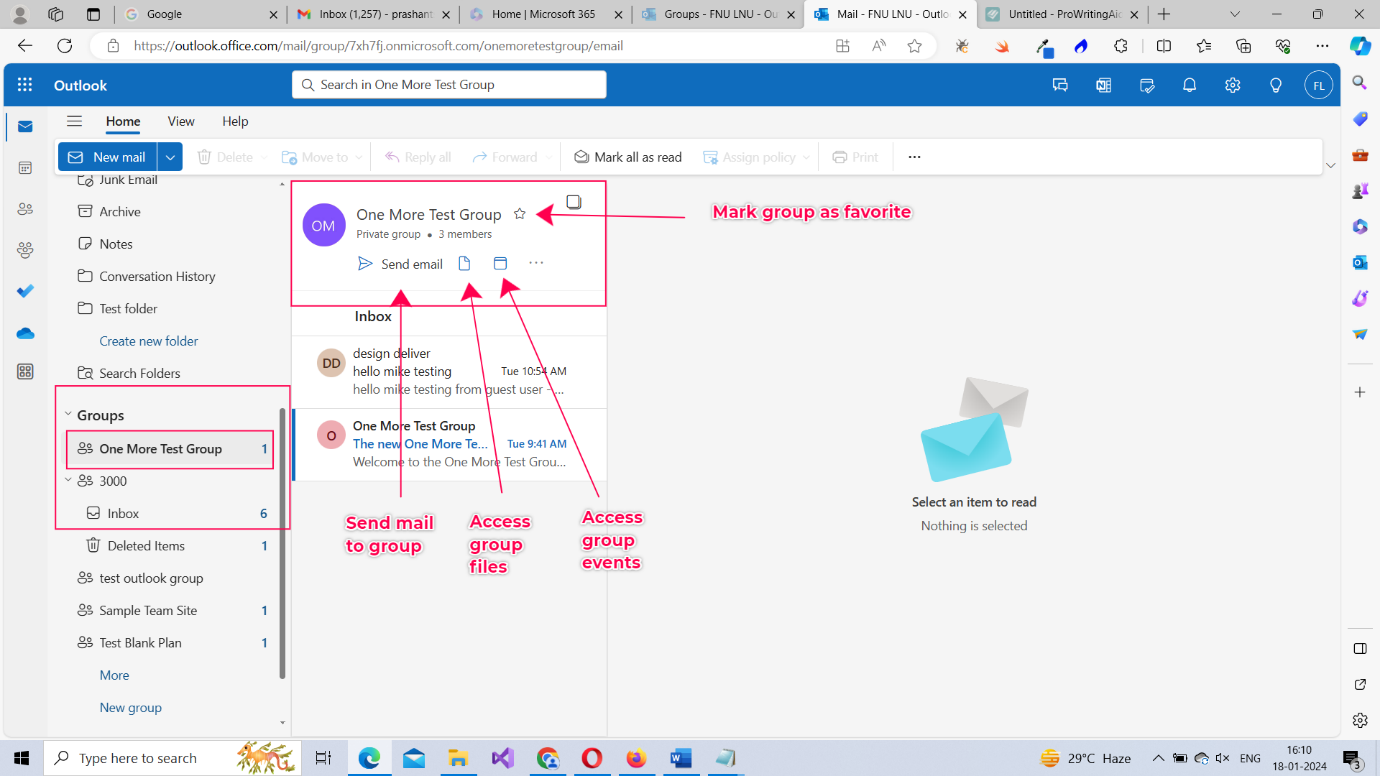The width and height of the screenshot is (1380, 776).
Task: Open Sample Team Site group
Action: (x=166, y=610)
